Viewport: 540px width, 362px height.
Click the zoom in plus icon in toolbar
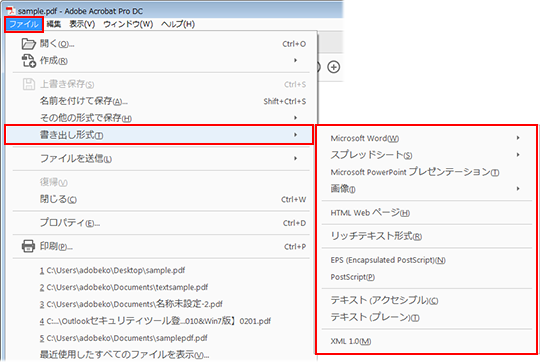pyautogui.click(x=333, y=67)
